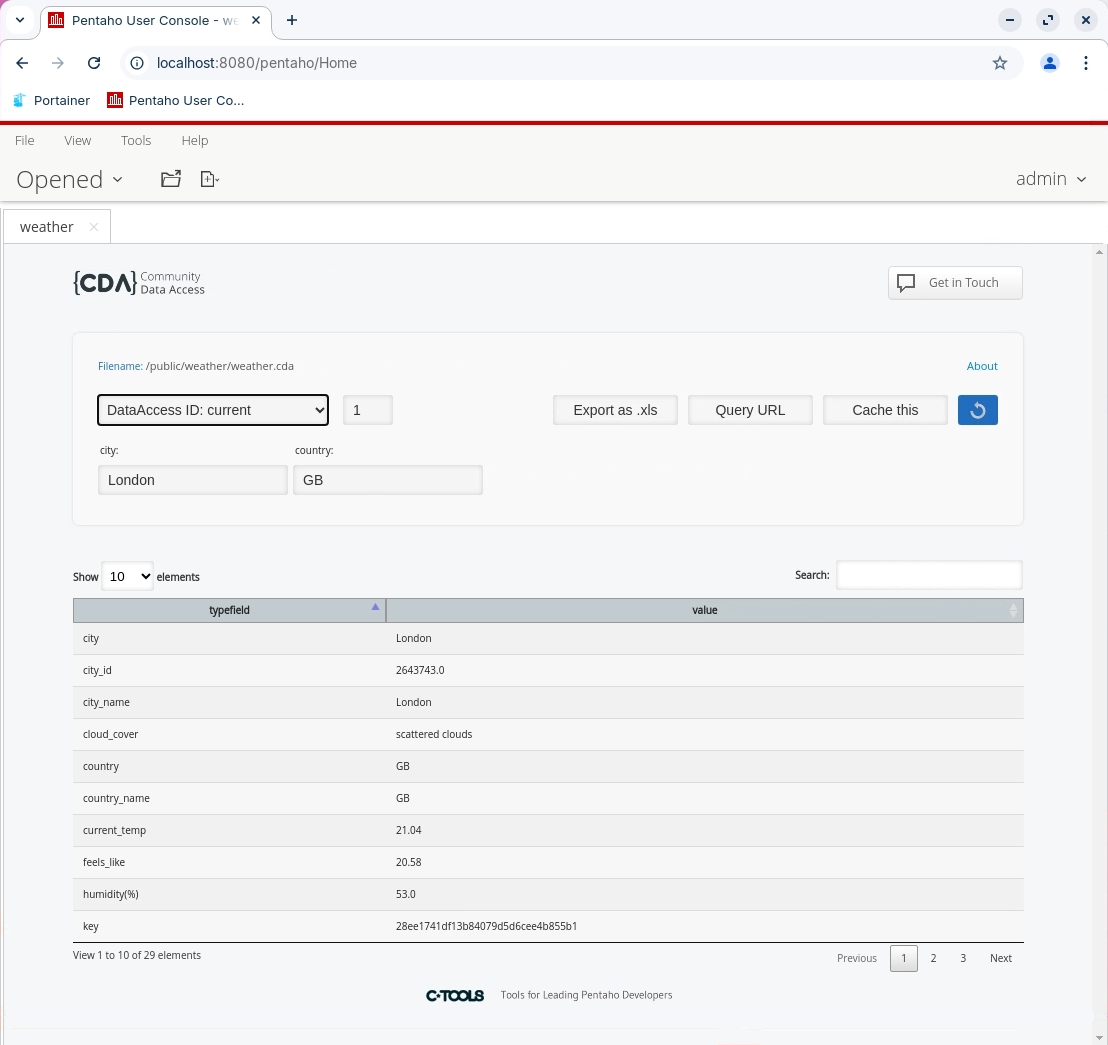Open the admin user menu
The height and width of the screenshot is (1045, 1108).
1050,179
